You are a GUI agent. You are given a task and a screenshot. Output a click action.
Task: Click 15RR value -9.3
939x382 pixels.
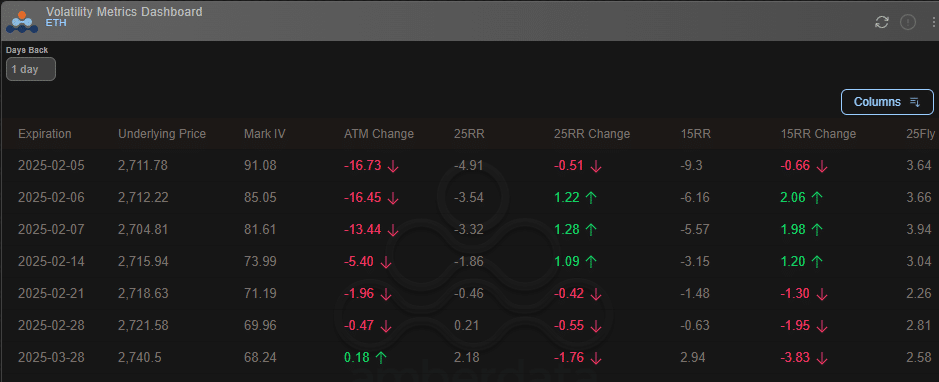point(692,166)
